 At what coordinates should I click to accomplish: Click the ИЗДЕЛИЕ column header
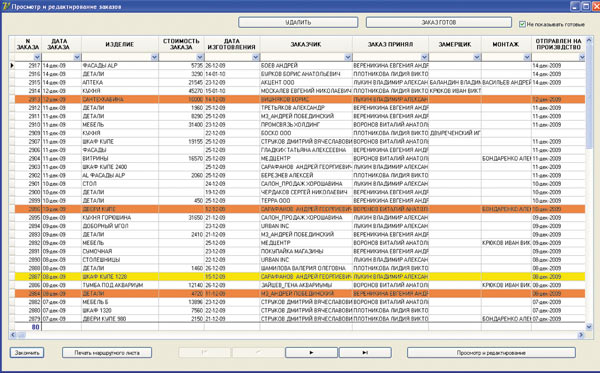coord(120,44)
